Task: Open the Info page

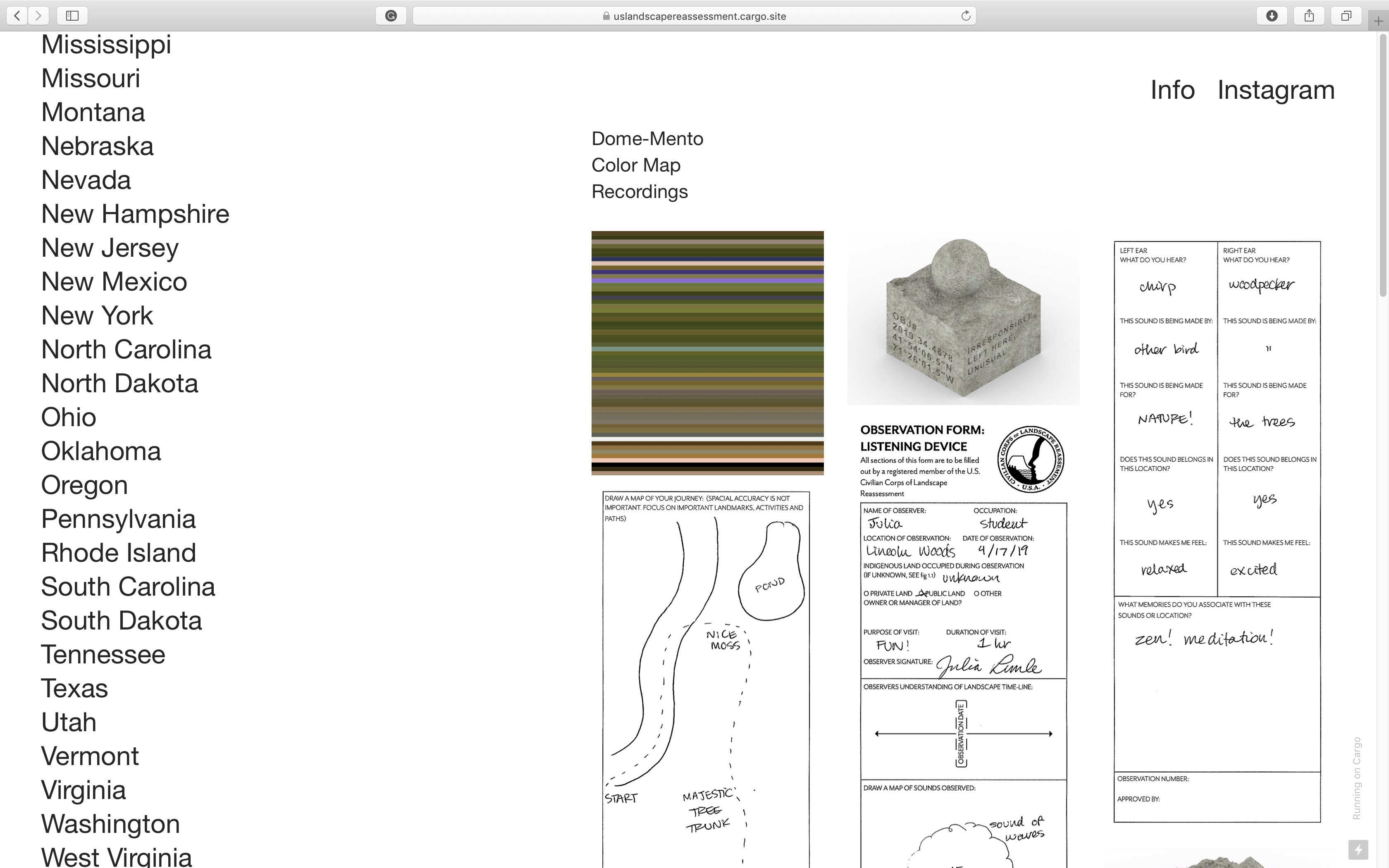Action: pyautogui.click(x=1172, y=90)
